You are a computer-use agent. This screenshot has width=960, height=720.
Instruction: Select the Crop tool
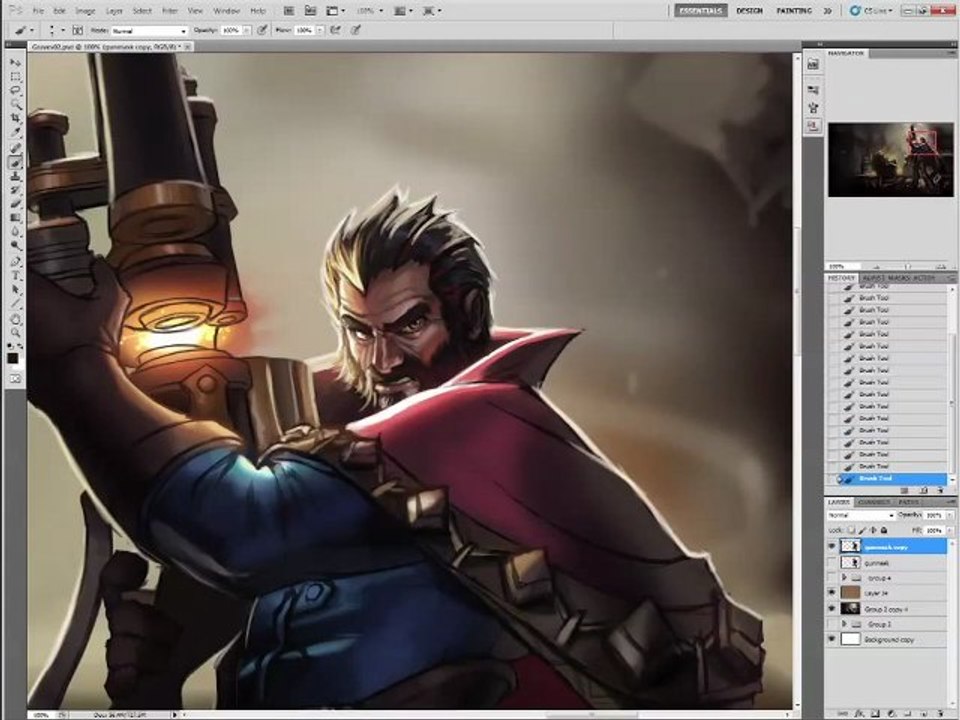[x=15, y=118]
